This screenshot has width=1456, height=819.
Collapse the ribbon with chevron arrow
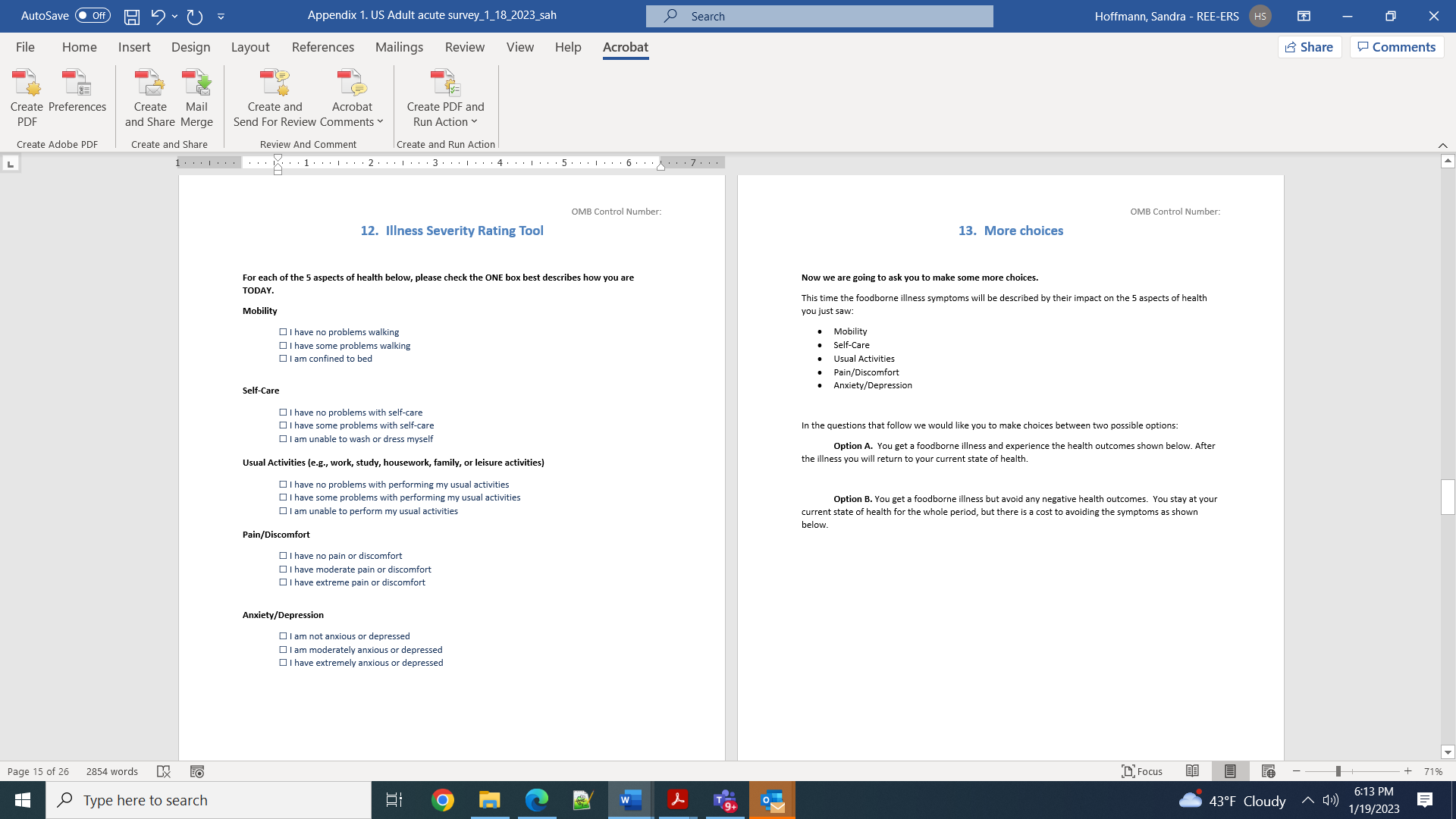coord(1442,145)
